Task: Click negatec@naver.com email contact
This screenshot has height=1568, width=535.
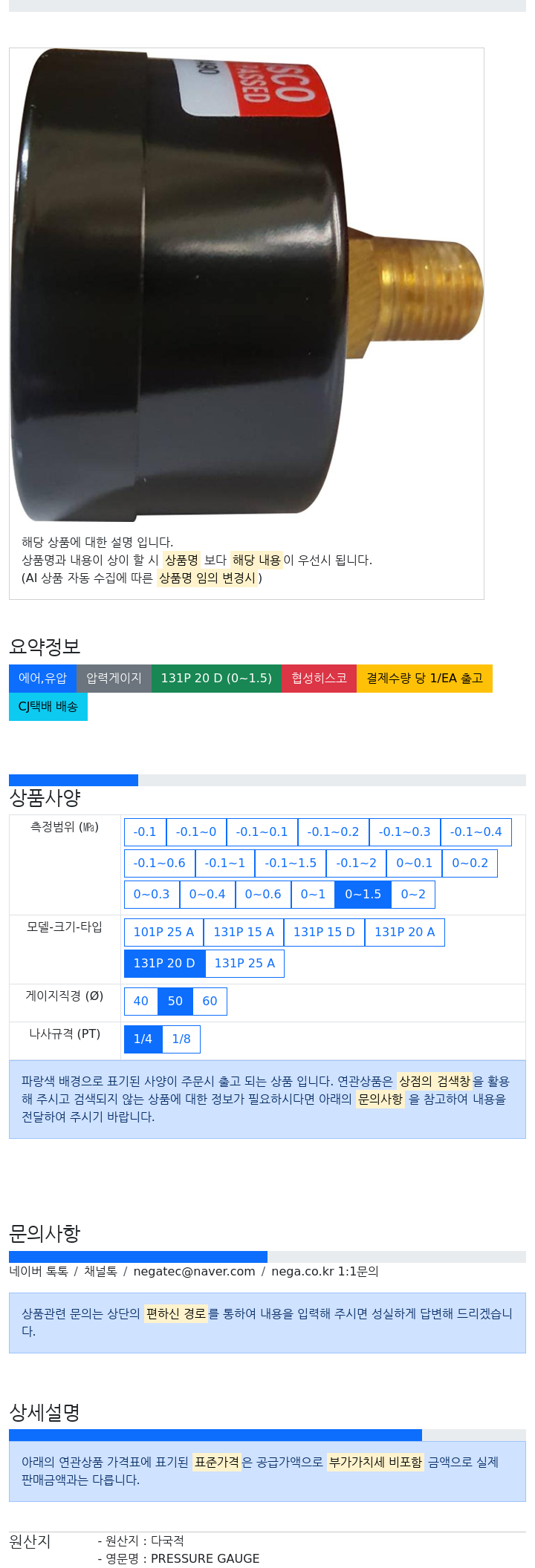Action: tap(194, 1272)
